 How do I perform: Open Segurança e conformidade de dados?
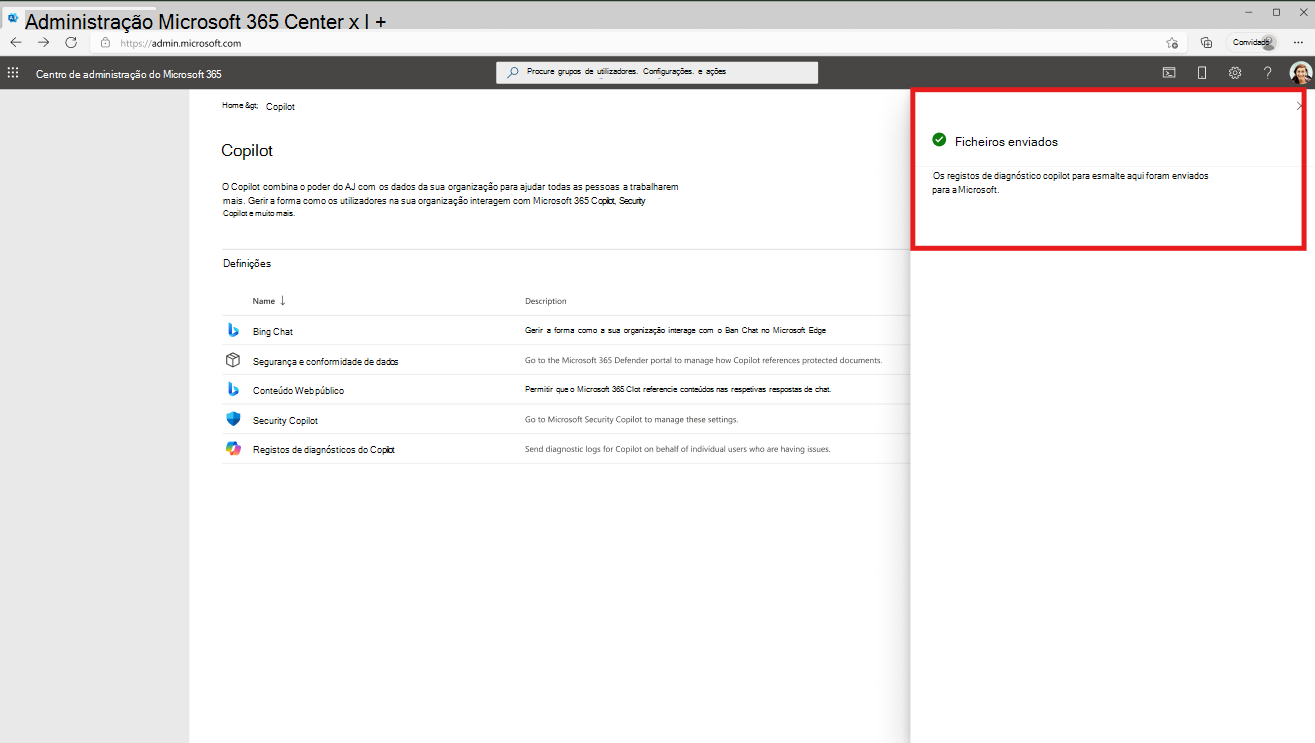pyautogui.click(x=326, y=361)
